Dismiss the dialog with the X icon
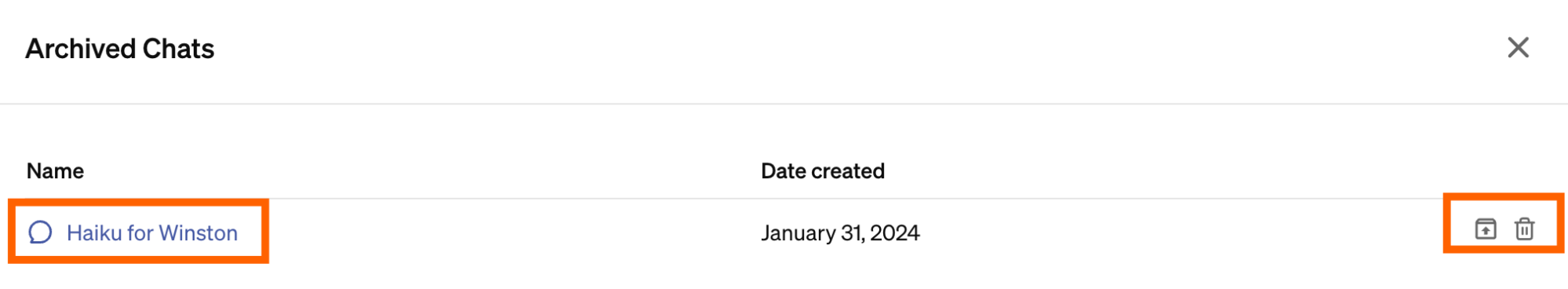The height and width of the screenshot is (289, 1568). tap(1519, 48)
